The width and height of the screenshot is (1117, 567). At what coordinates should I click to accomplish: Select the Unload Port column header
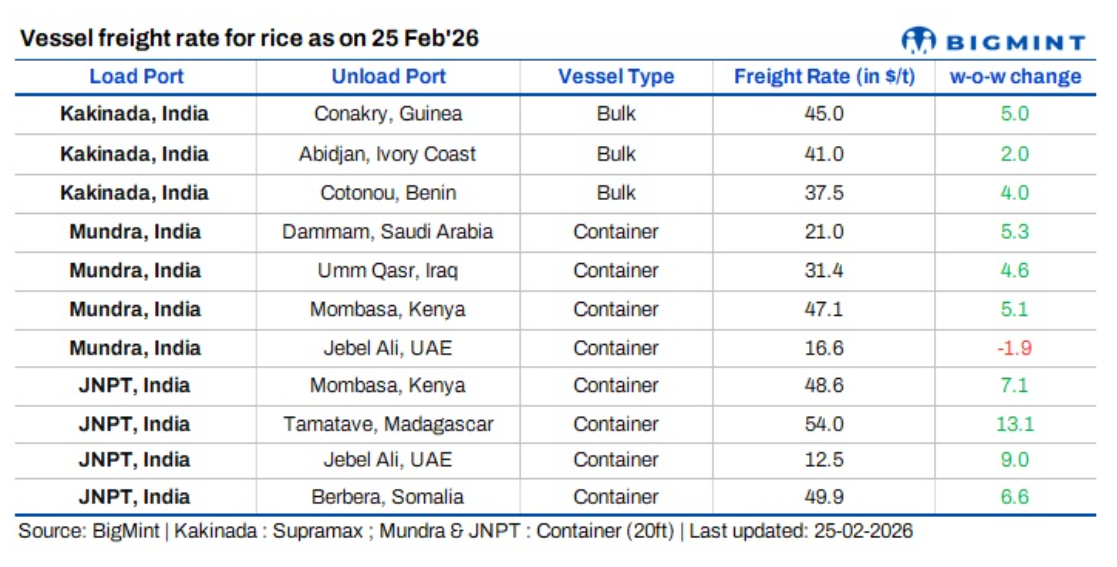click(x=388, y=76)
